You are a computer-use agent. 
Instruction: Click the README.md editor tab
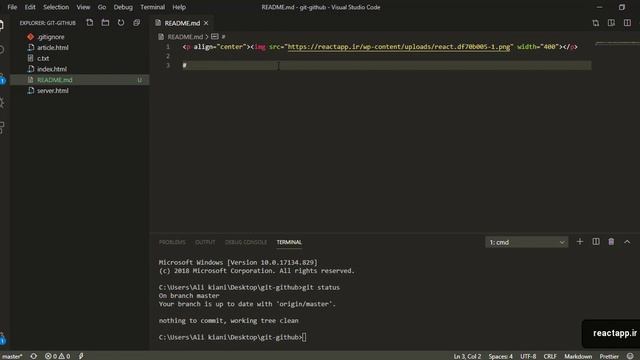tap(182, 23)
